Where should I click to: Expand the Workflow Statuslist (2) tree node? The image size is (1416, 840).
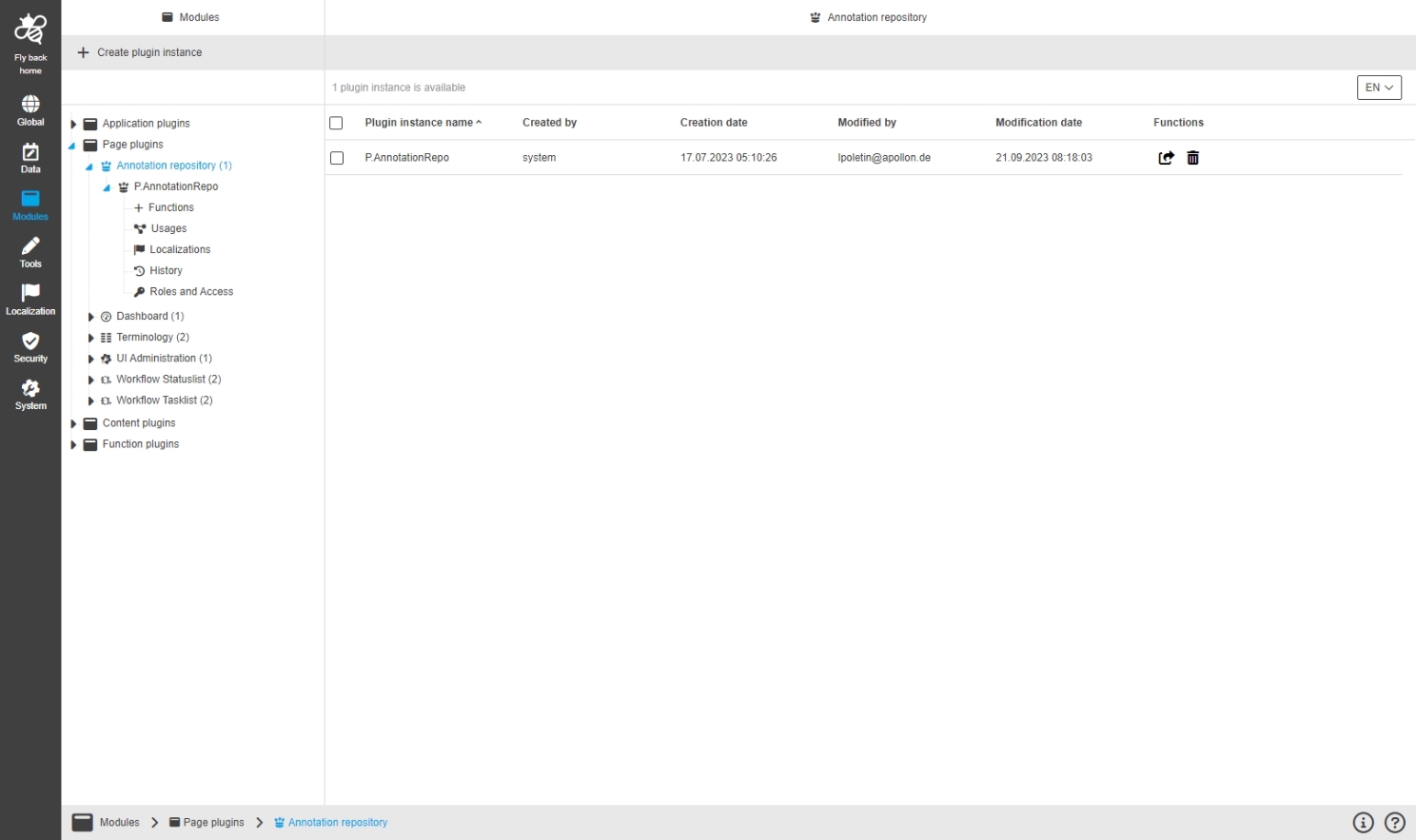[90, 380]
